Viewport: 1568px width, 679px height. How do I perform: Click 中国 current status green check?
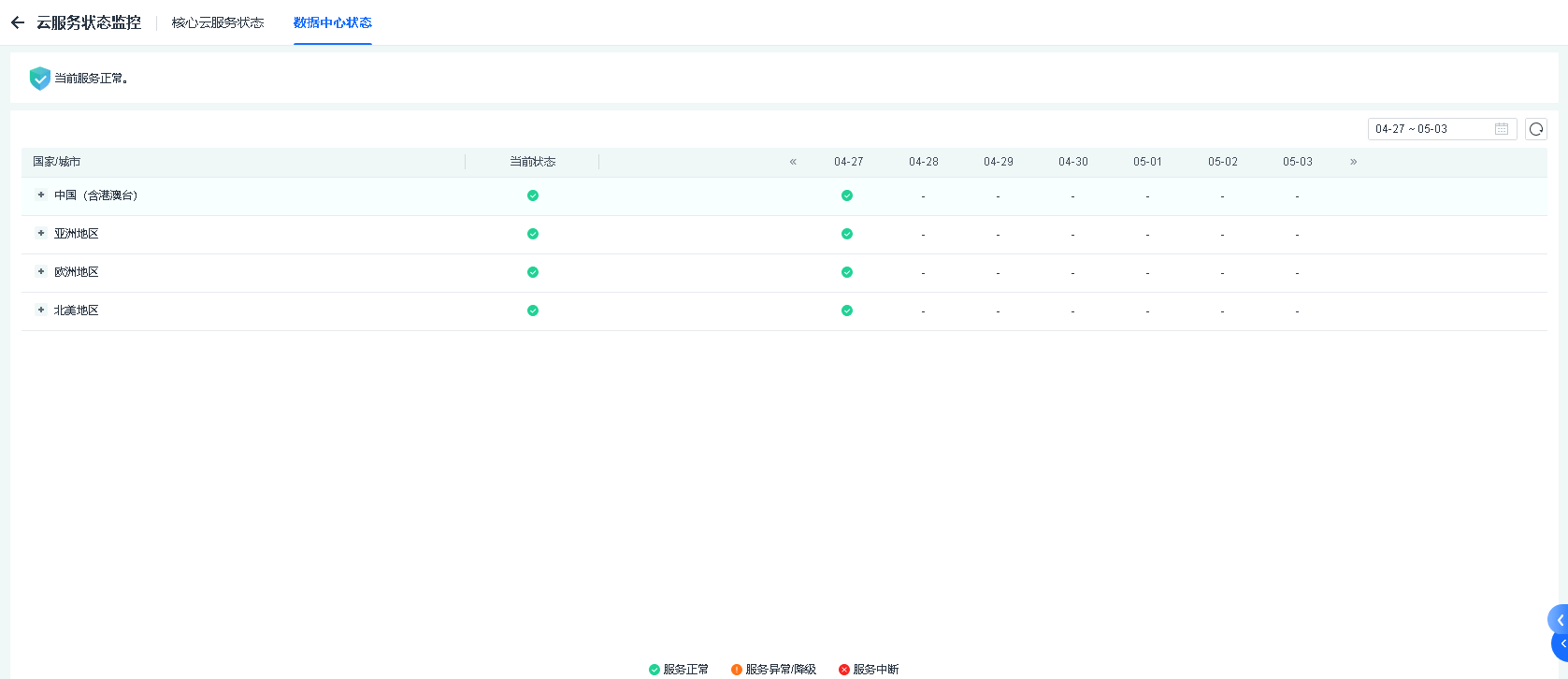click(x=532, y=195)
